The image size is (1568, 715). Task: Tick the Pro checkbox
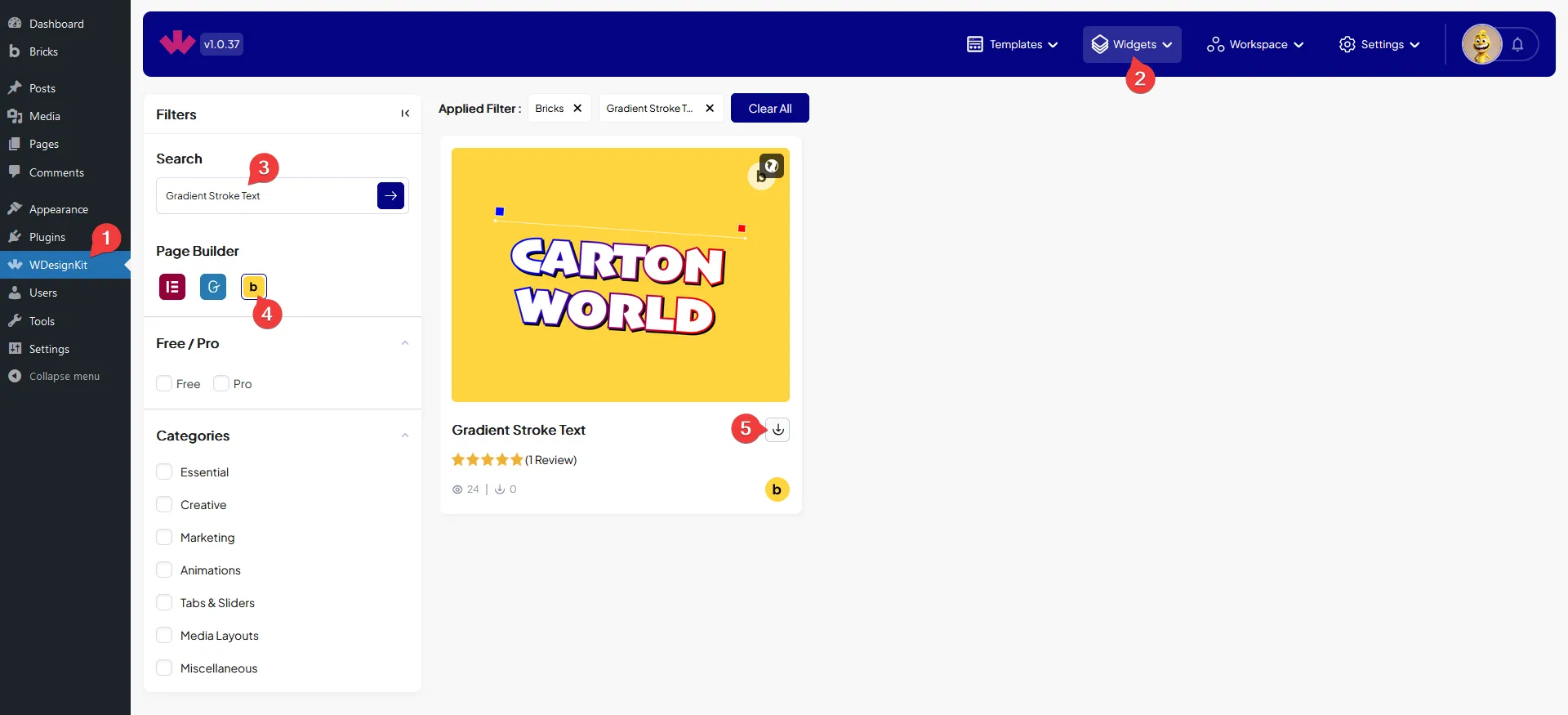click(x=221, y=384)
